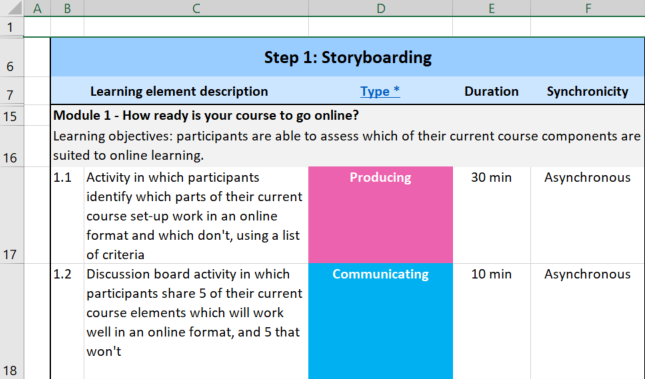
Task: Select column C header
Action: tap(196, 8)
